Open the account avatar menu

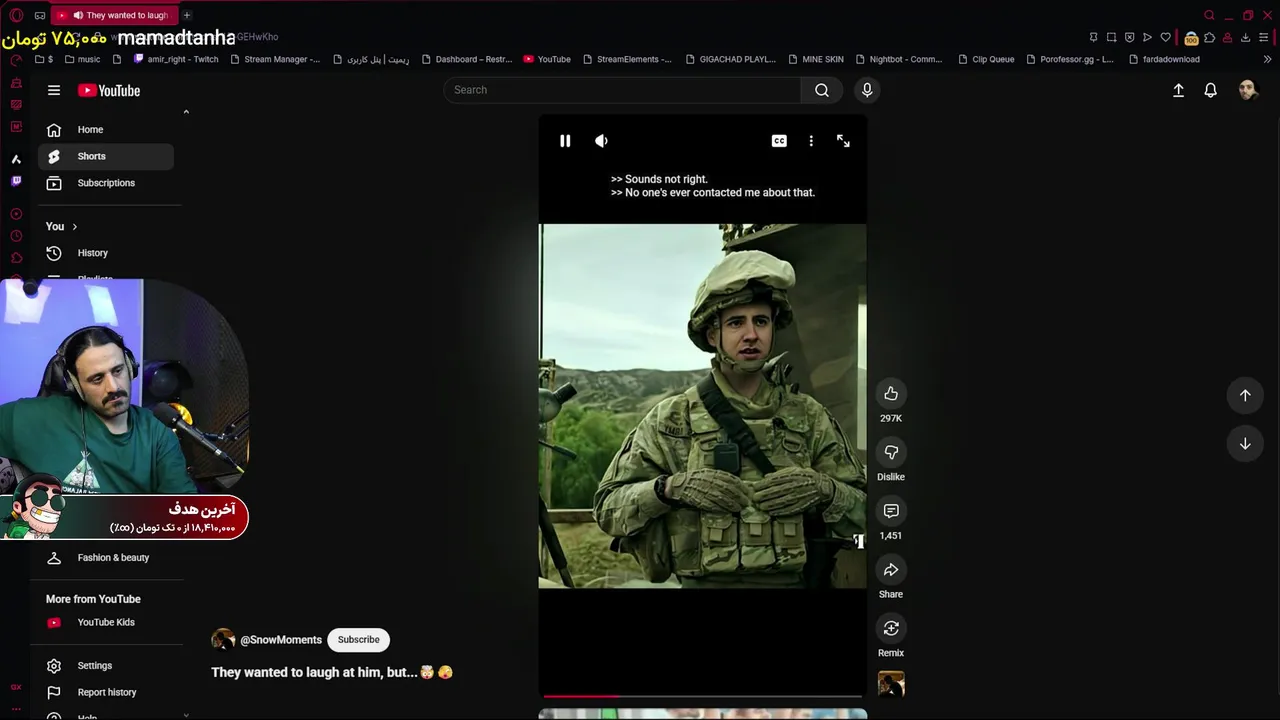(x=1248, y=90)
